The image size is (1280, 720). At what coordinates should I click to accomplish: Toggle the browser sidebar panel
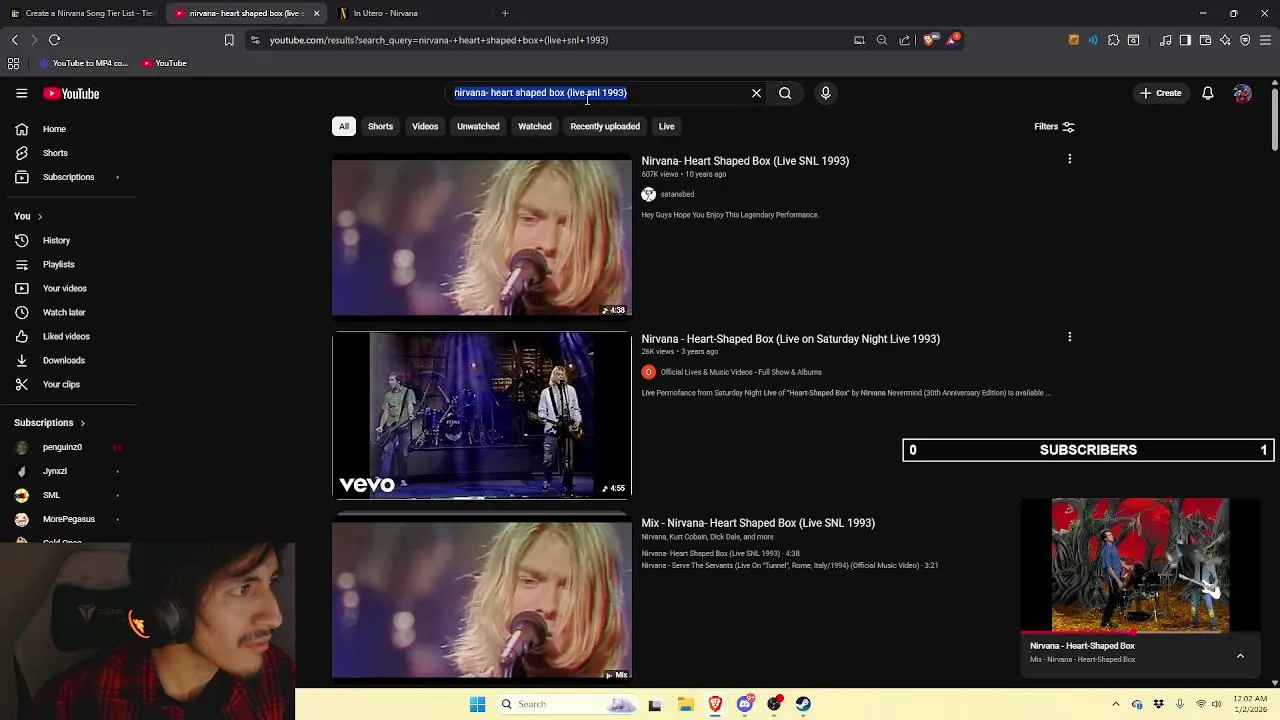(1185, 40)
